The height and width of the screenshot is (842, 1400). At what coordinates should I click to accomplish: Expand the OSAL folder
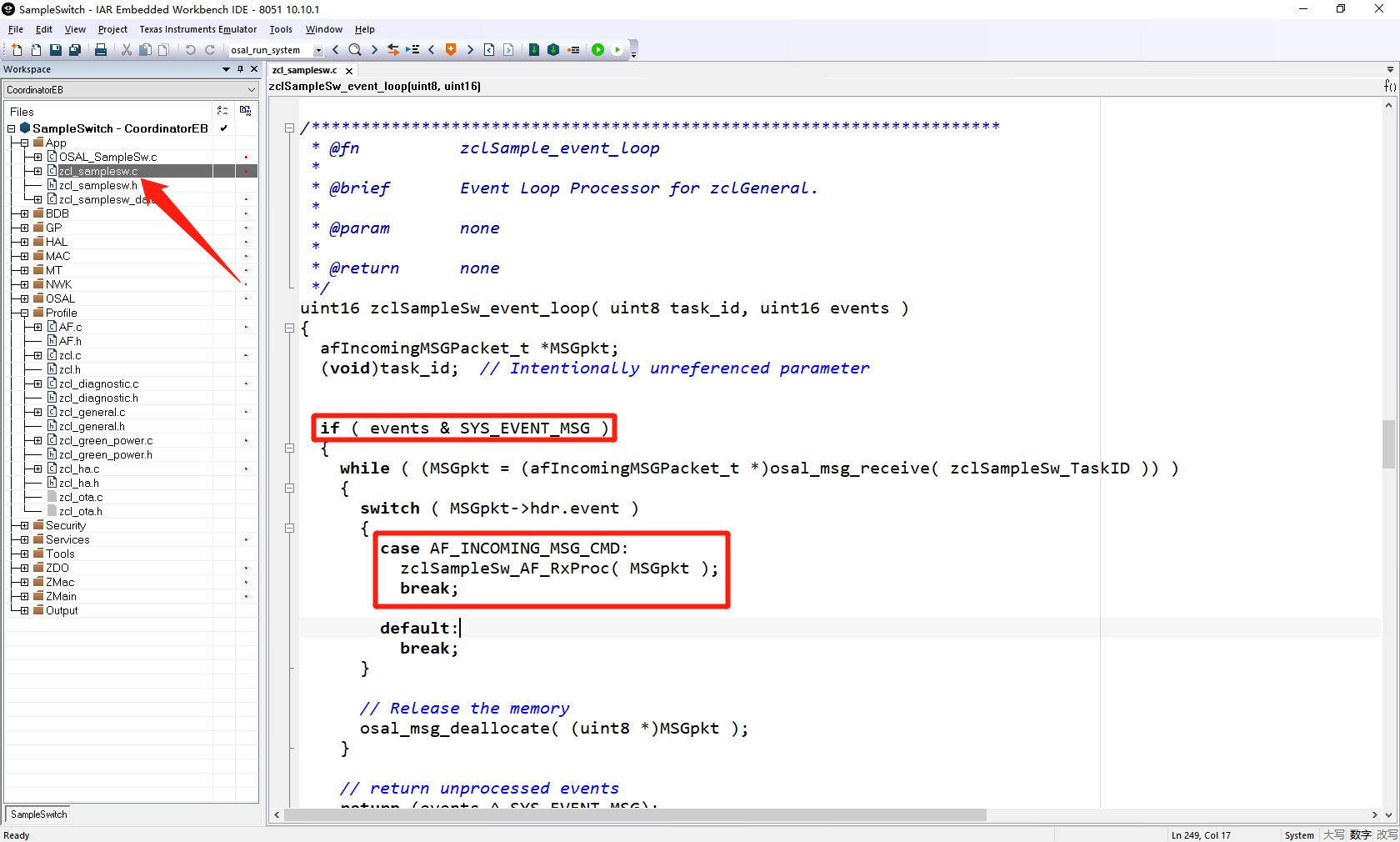click(x=24, y=299)
